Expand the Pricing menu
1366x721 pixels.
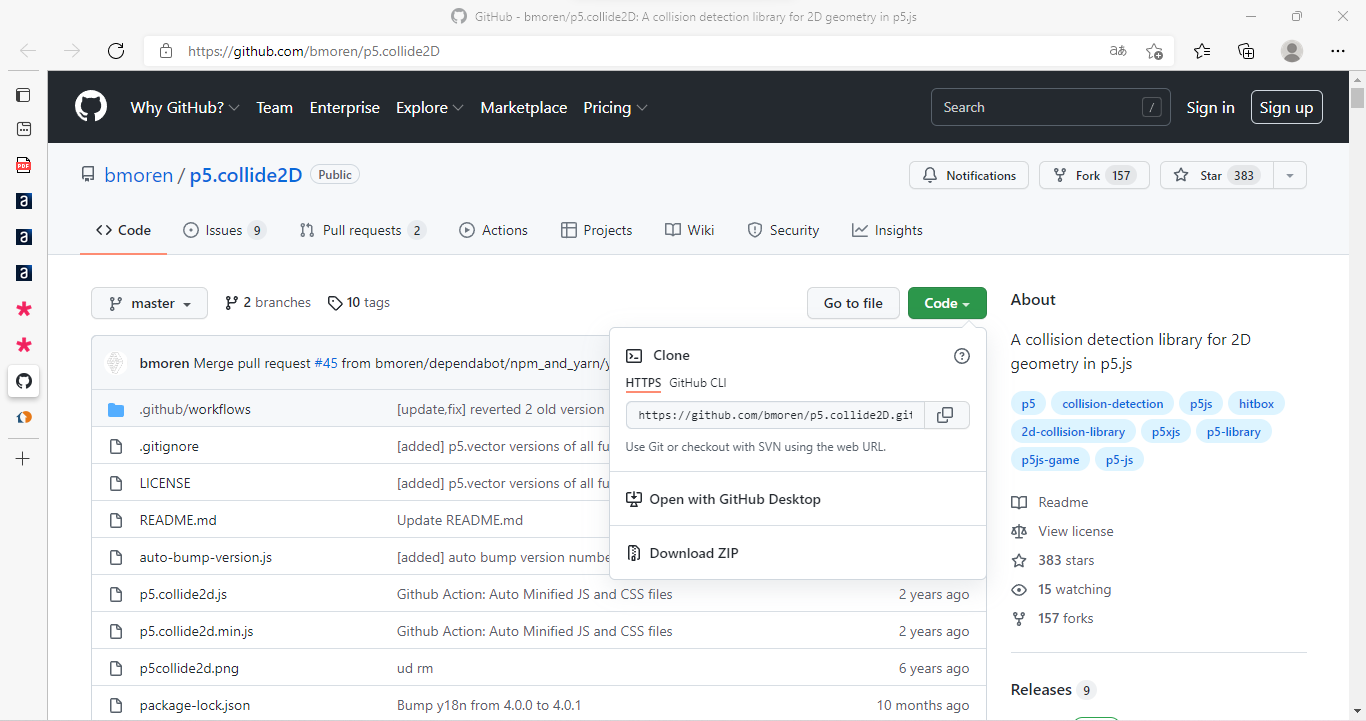point(616,107)
